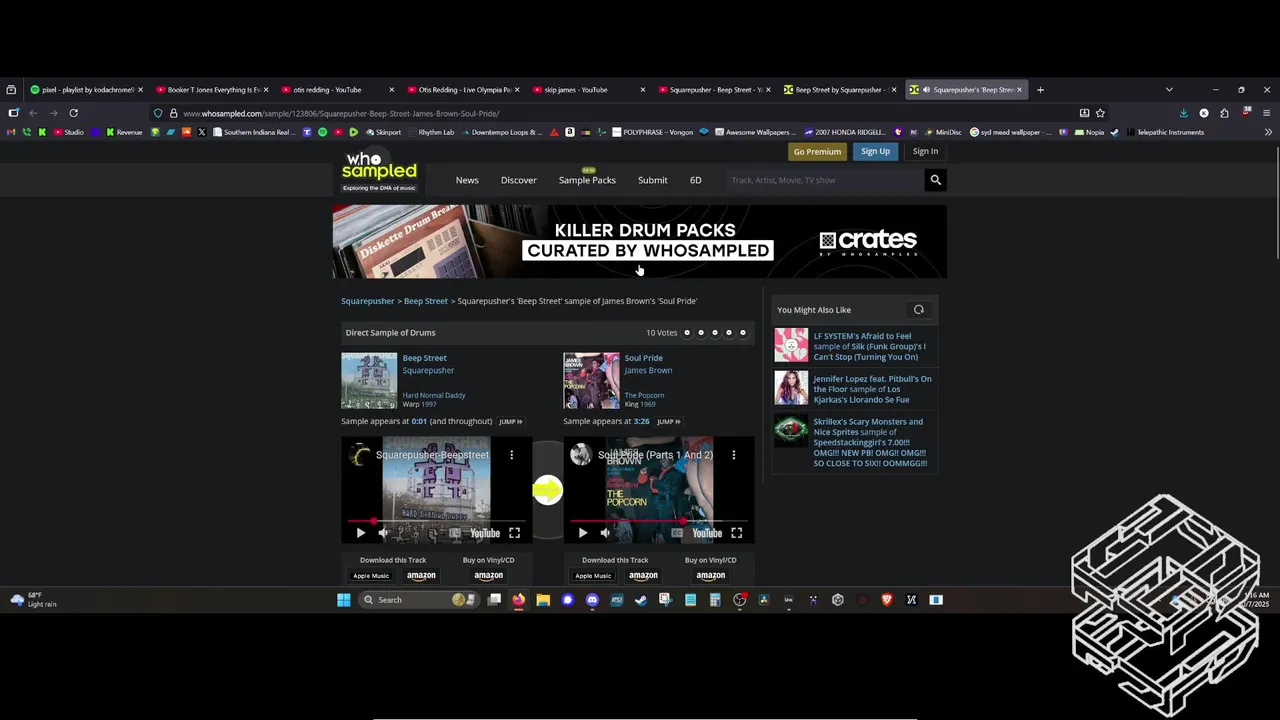Screen dimensions: 1280x720
Task: Click the Killer Drum Packs Crates banner
Action: (x=640, y=241)
